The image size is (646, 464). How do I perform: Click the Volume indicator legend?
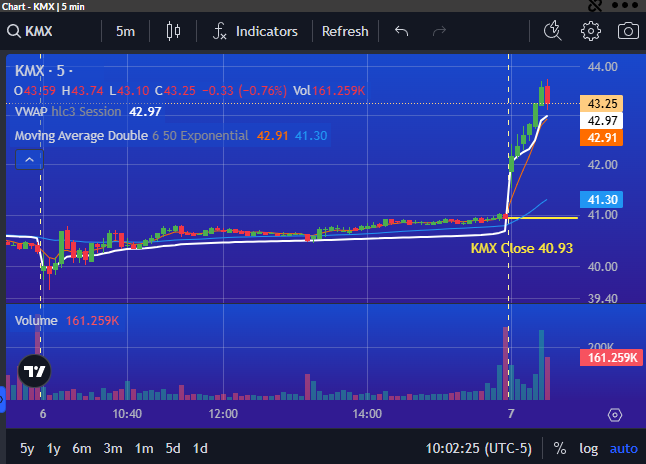pyautogui.click(x=67, y=321)
